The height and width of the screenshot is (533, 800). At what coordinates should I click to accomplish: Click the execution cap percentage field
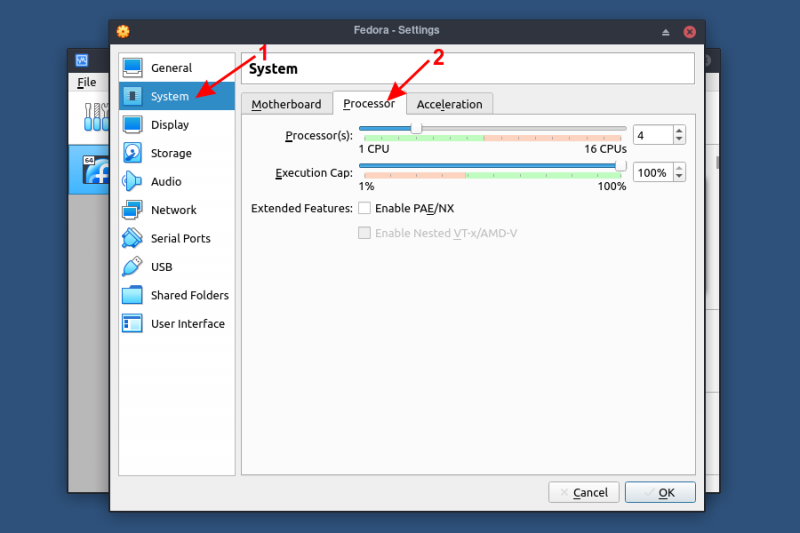pyautogui.click(x=654, y=172)
